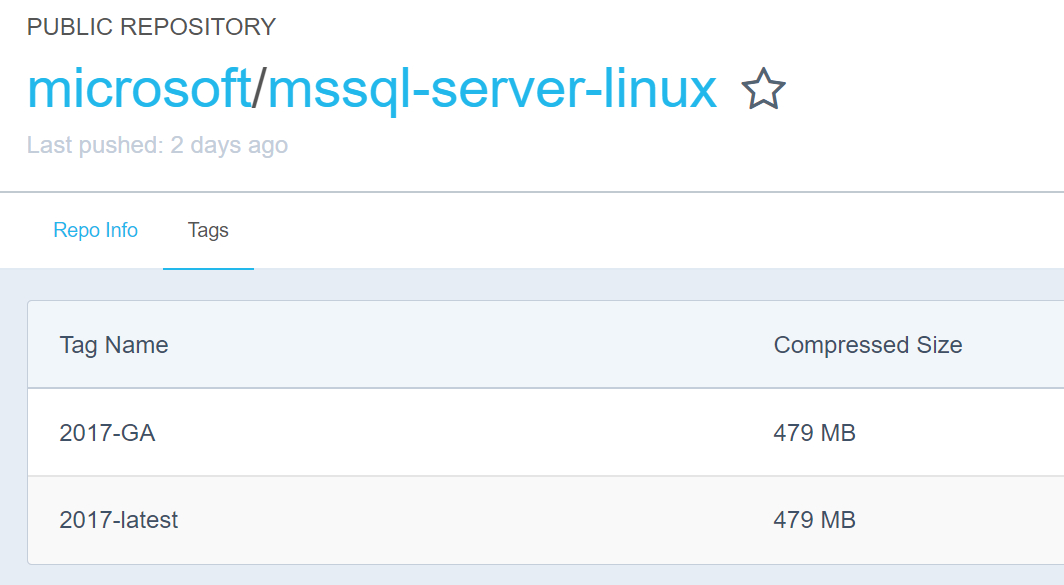Click the PUBLIC REPOSITORY label

tap(152, 27)
